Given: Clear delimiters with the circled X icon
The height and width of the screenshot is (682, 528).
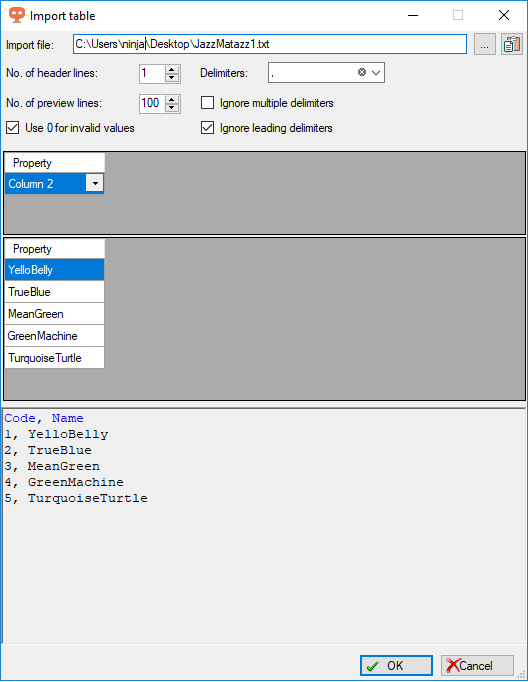Looking at the screenshot, I should coord(362,72).
